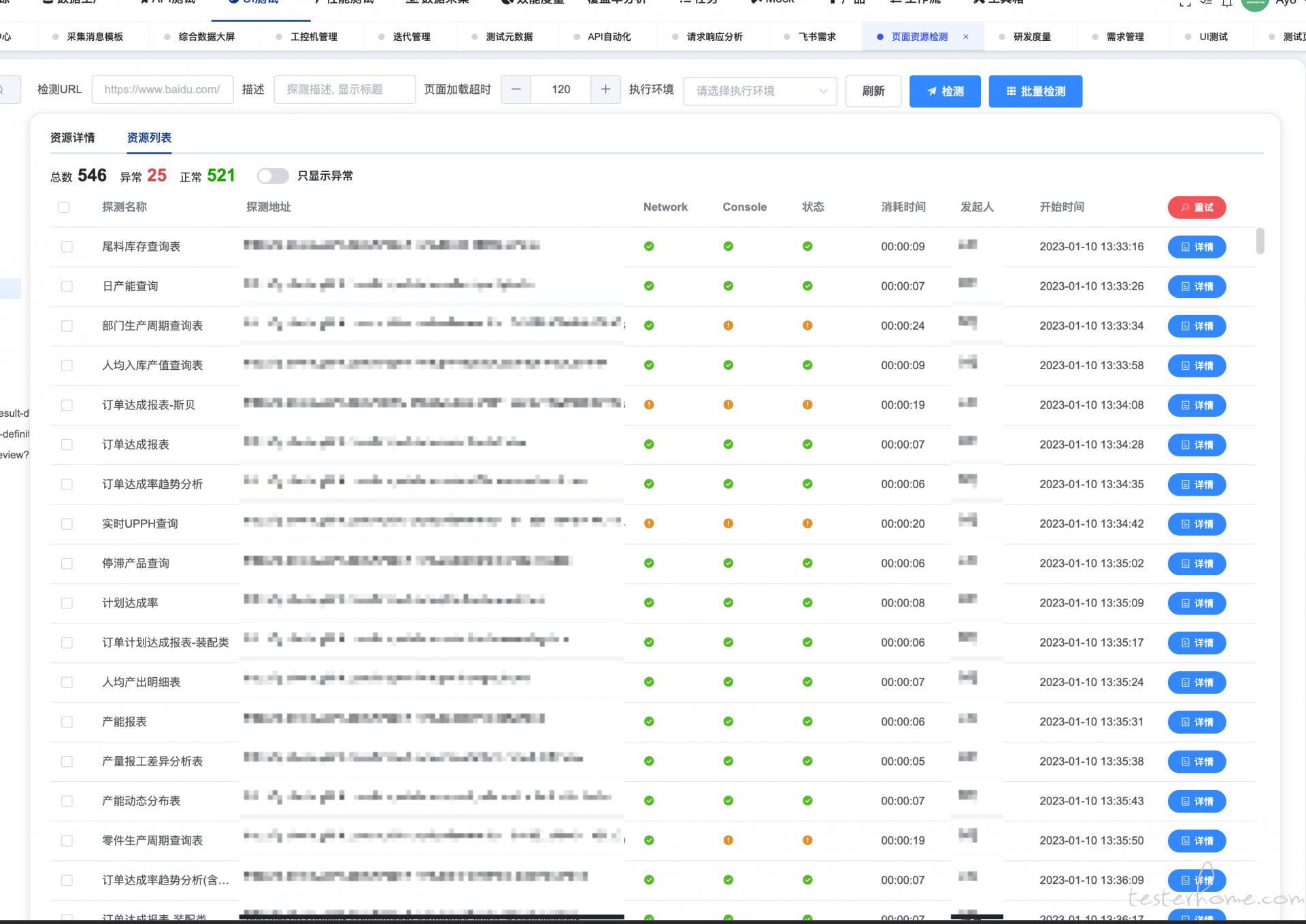The width and height of the screenshot is (1306, 924).
Task: Open the 研发度量 page tab
Action: click(1033, 37)
